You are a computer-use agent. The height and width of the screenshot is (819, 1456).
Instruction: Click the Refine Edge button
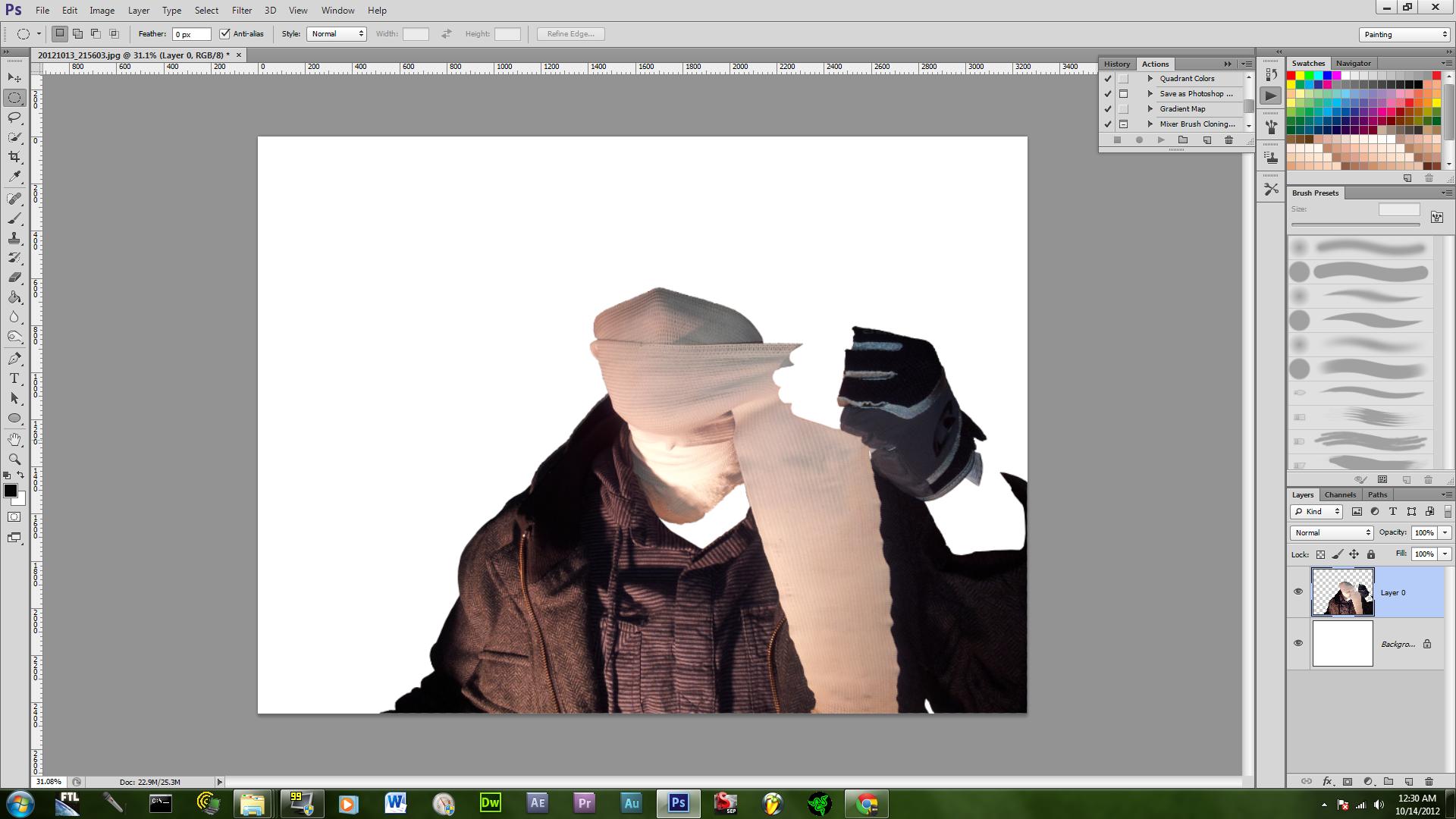point(570,33)
